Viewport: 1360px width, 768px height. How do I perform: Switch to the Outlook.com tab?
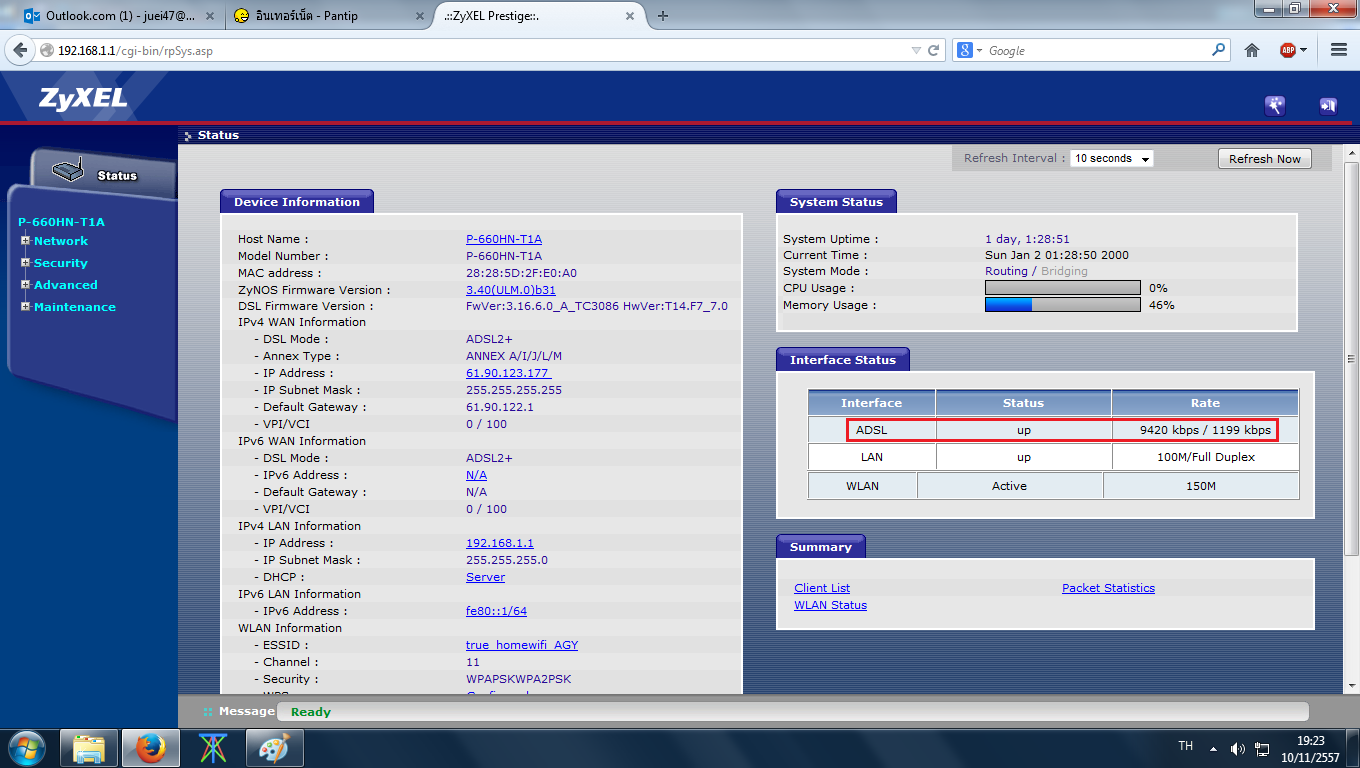(118, 16)
